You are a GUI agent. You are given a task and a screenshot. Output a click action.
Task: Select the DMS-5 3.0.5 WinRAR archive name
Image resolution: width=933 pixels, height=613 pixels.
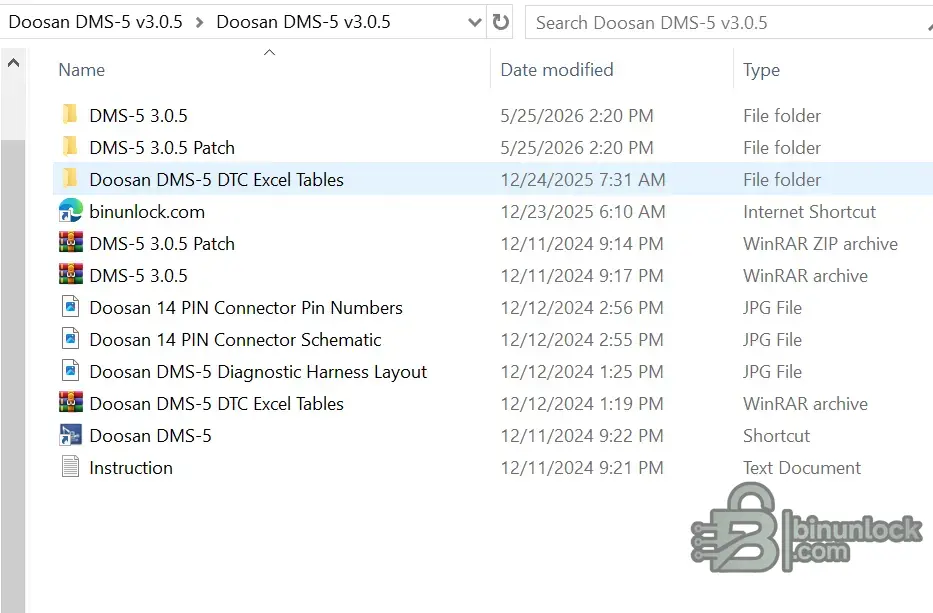pyautogui.click(x=138, y=276)
